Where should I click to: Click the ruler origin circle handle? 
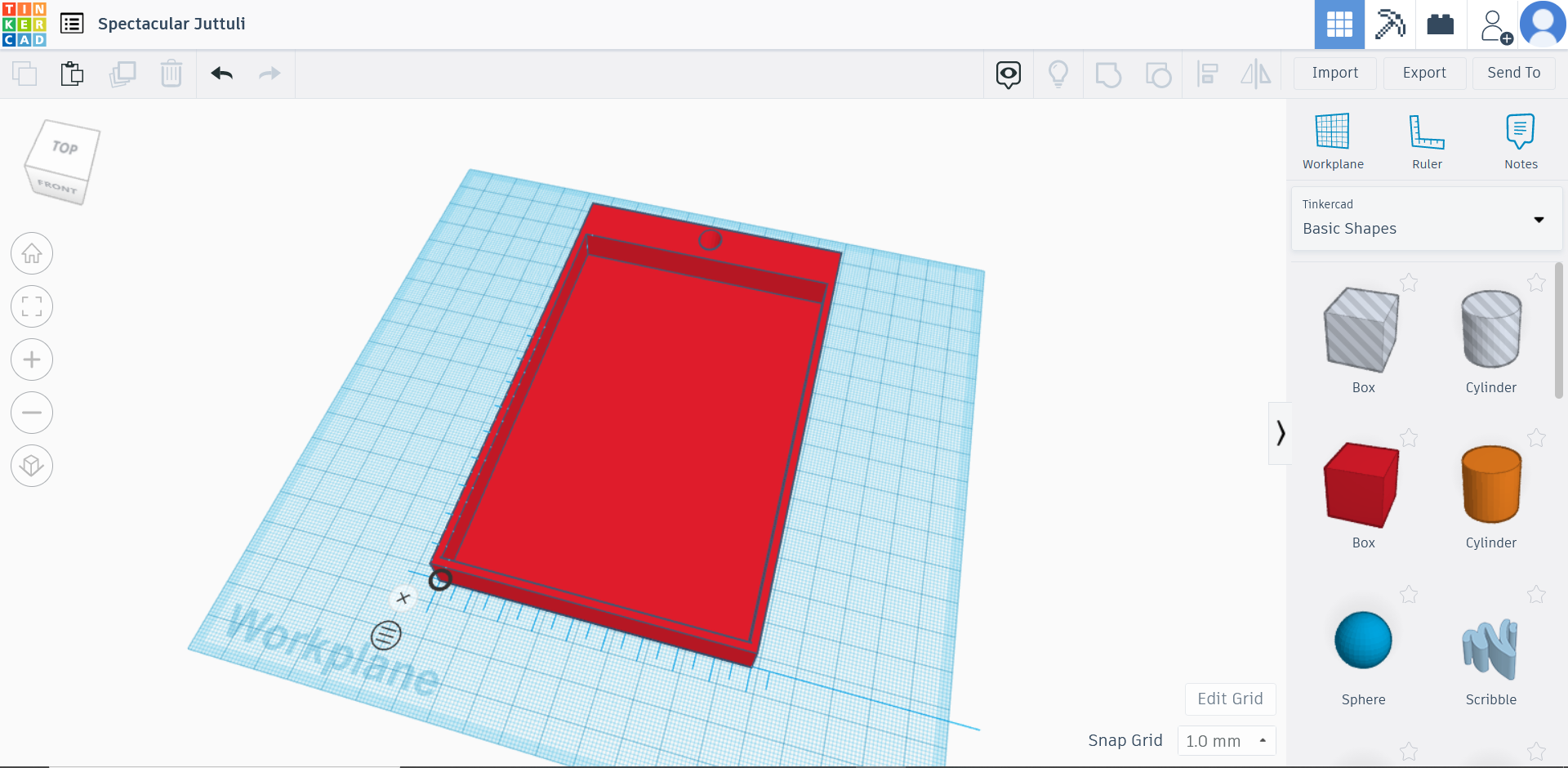pyautogui.click(x=440, y=580)
